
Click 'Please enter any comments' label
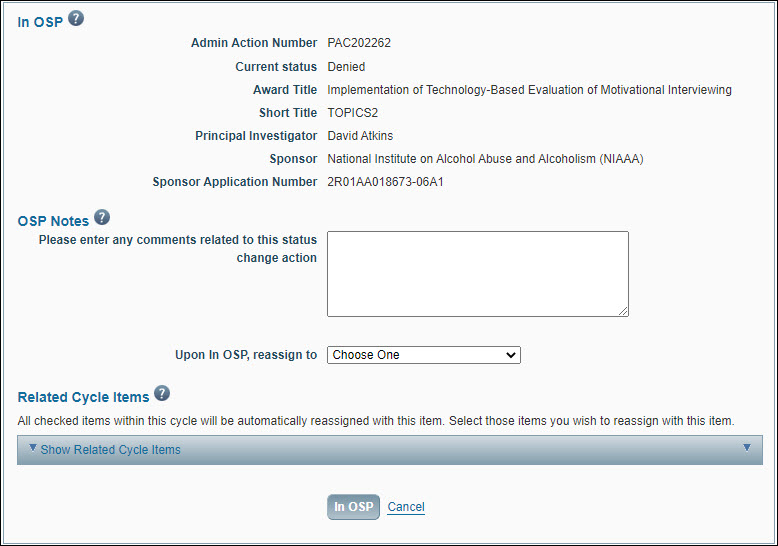coord(178,249)
